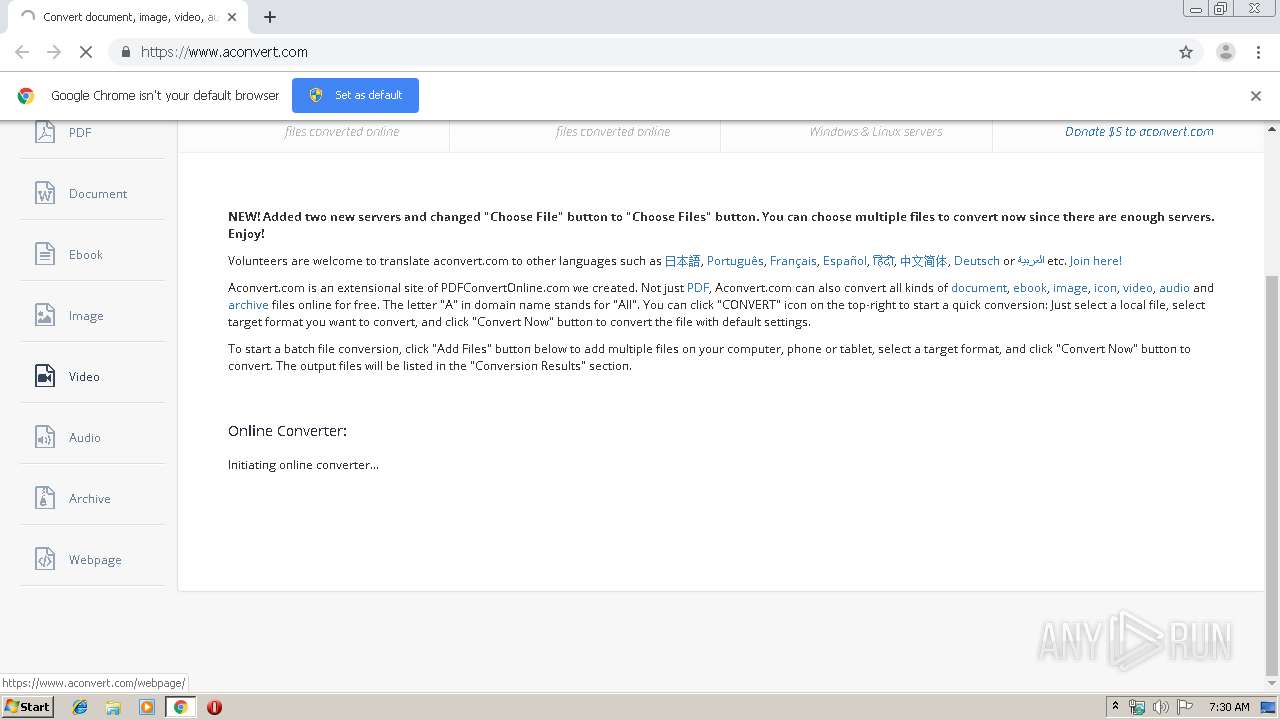Select the Document sidebar menu label
Image resolution: width=1280 pixels, height=720 pixels.
click(x=98, y=194)
